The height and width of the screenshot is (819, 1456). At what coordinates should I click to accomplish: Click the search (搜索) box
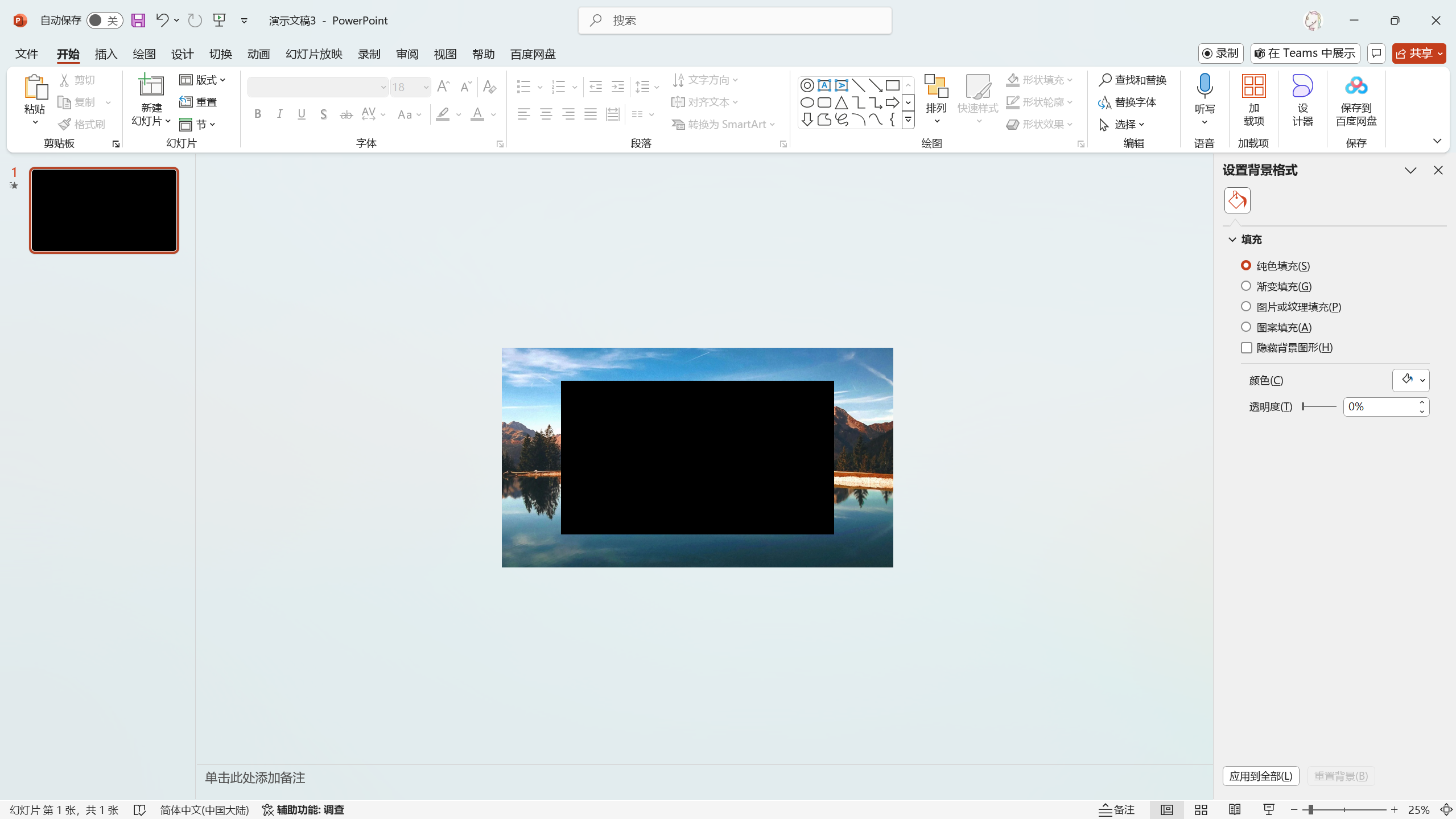(735, 20)
